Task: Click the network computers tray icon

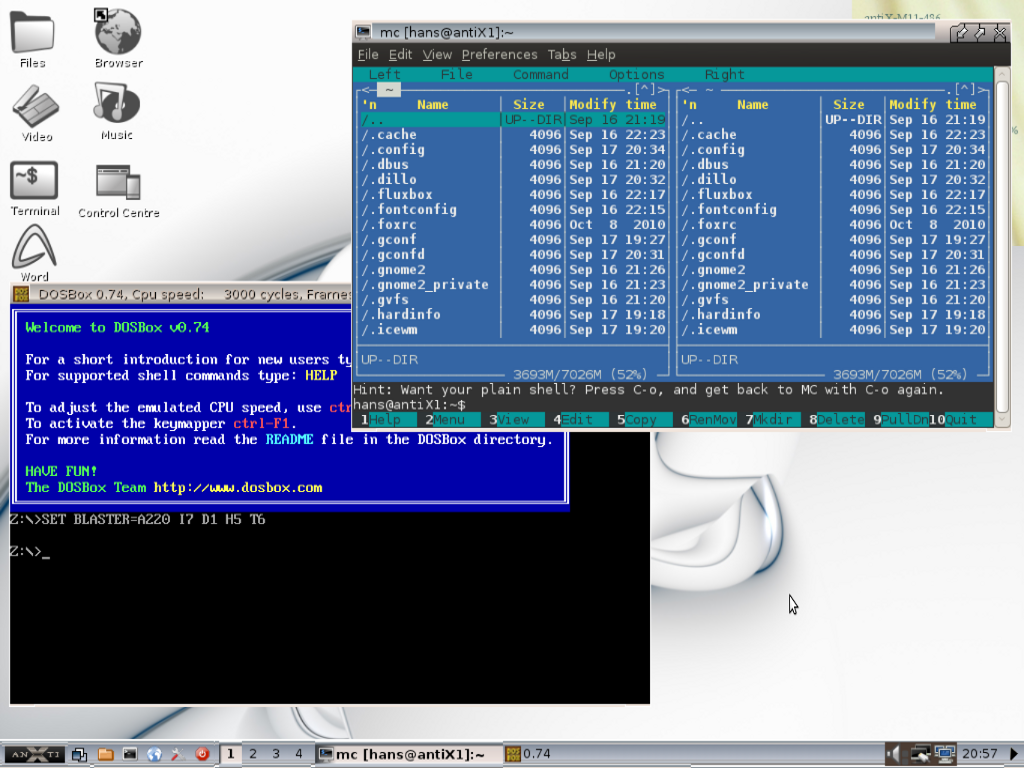Action: (x=944, y=754)
